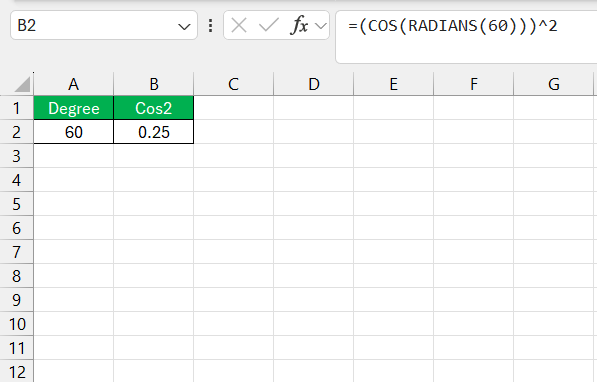The width and height of the screenshot is (597, 382).
Task: Select column D header
Action: pyautogui.click(x=314, y=84)
